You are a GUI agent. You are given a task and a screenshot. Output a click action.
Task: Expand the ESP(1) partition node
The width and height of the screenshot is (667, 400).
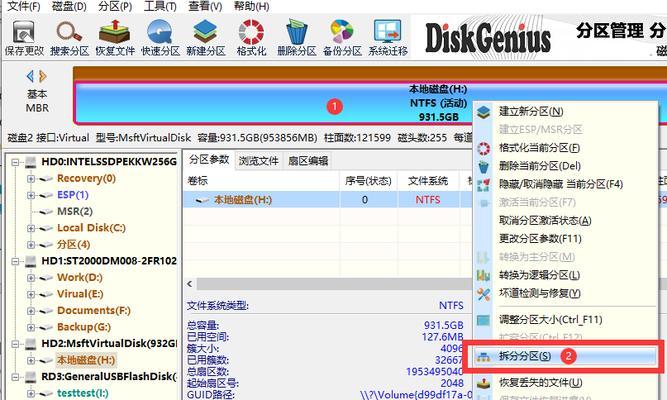[31, 195]
